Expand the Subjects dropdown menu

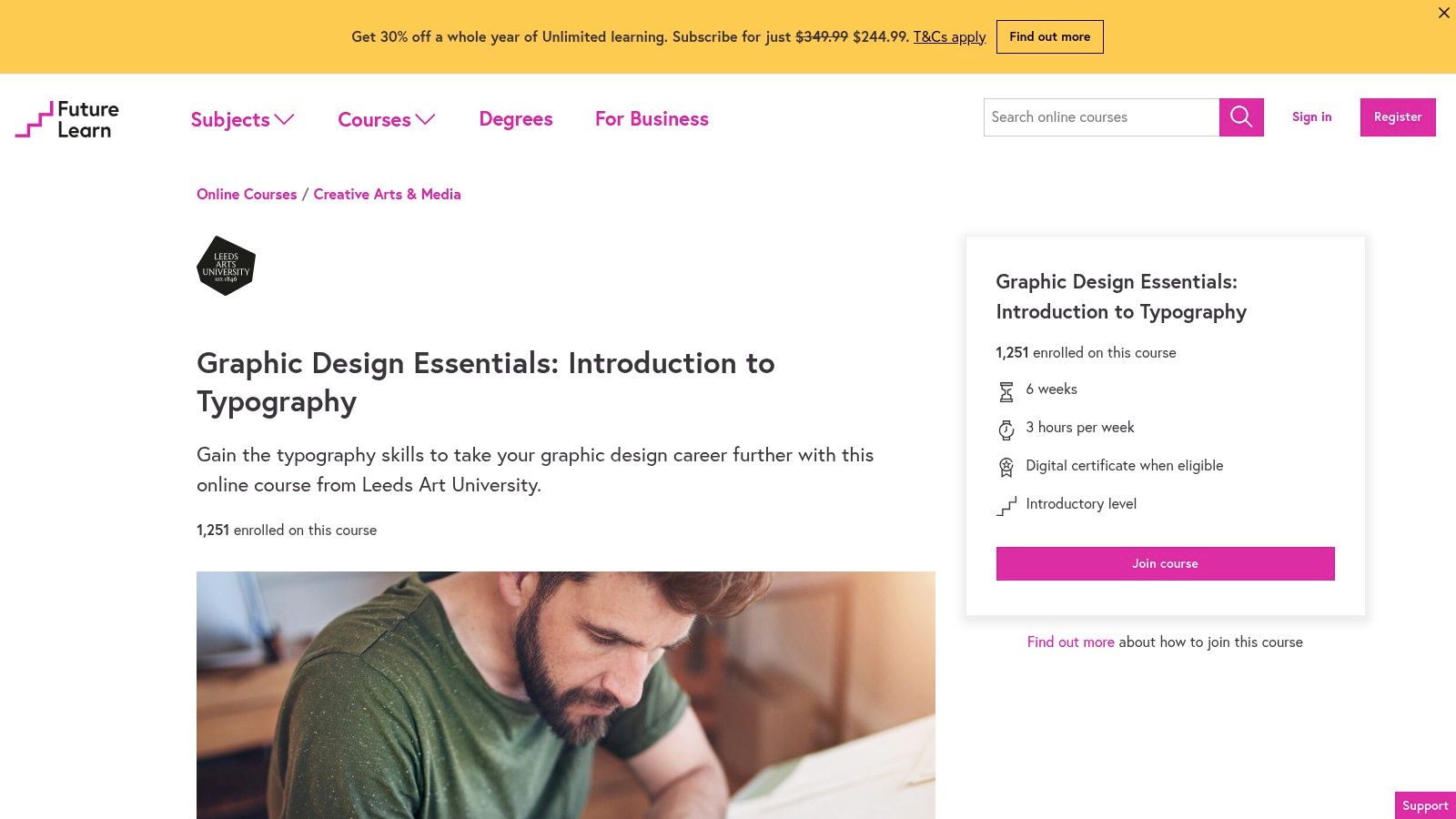[x=242, y=119]
